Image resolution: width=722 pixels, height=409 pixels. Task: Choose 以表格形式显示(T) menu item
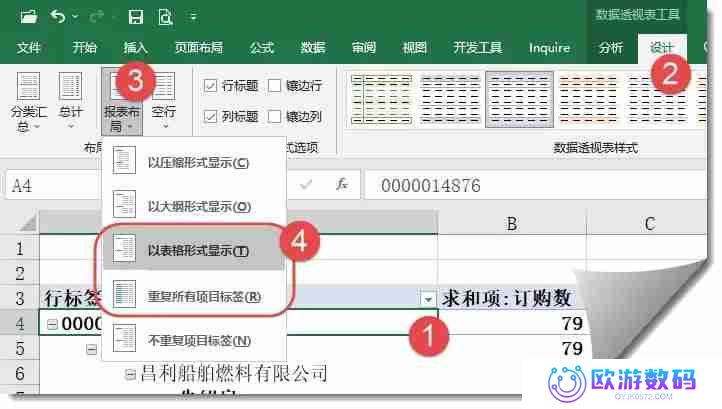tap(193, 250)
